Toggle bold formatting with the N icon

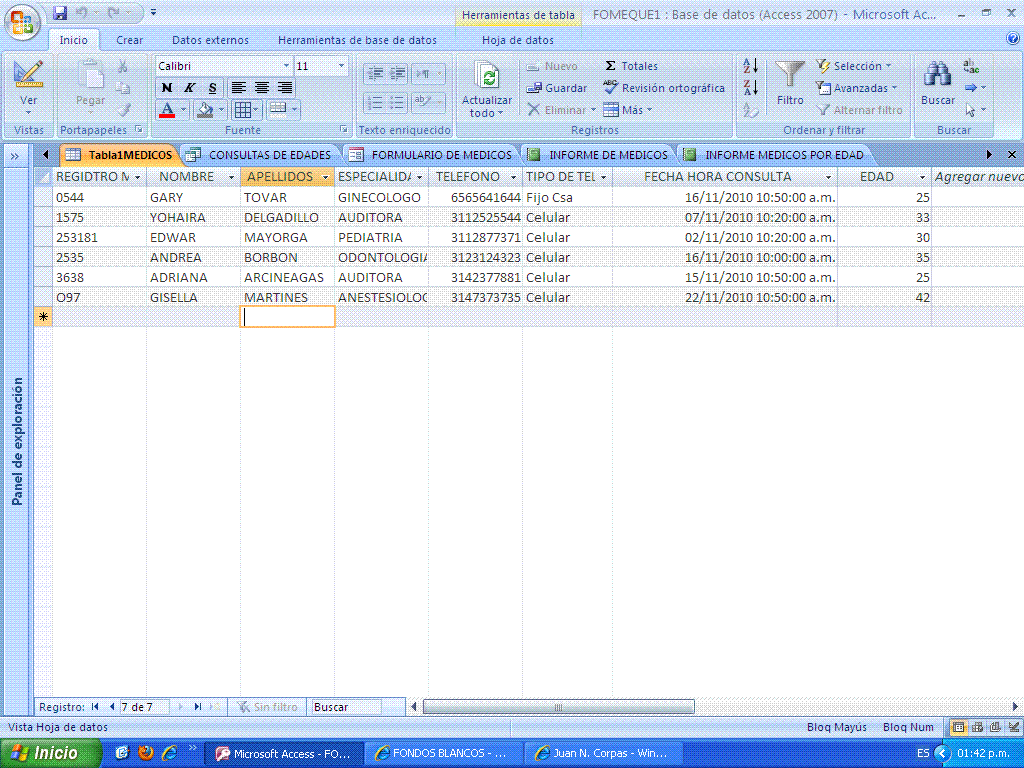click(x=166, y=88)
